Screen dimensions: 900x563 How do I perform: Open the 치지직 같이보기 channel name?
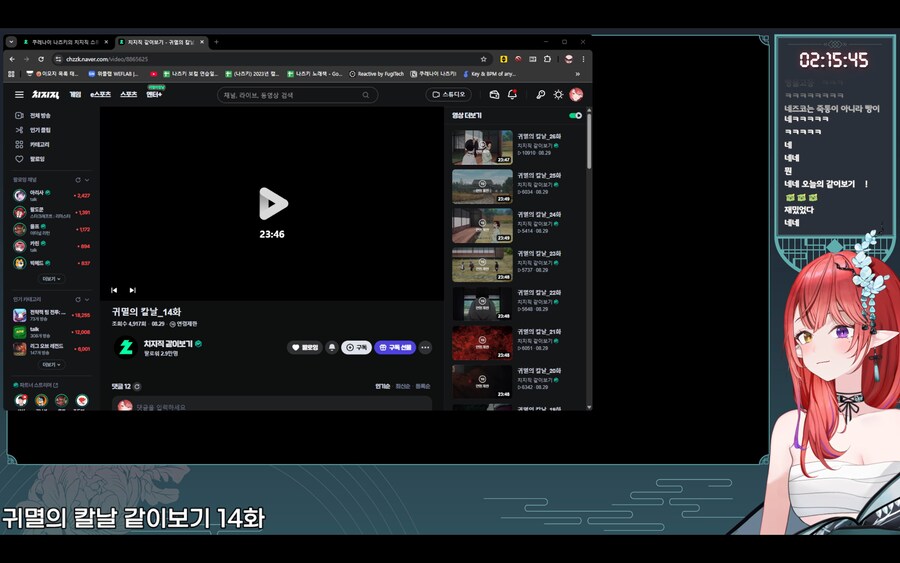pyautogui.click(x=168, y=344)
